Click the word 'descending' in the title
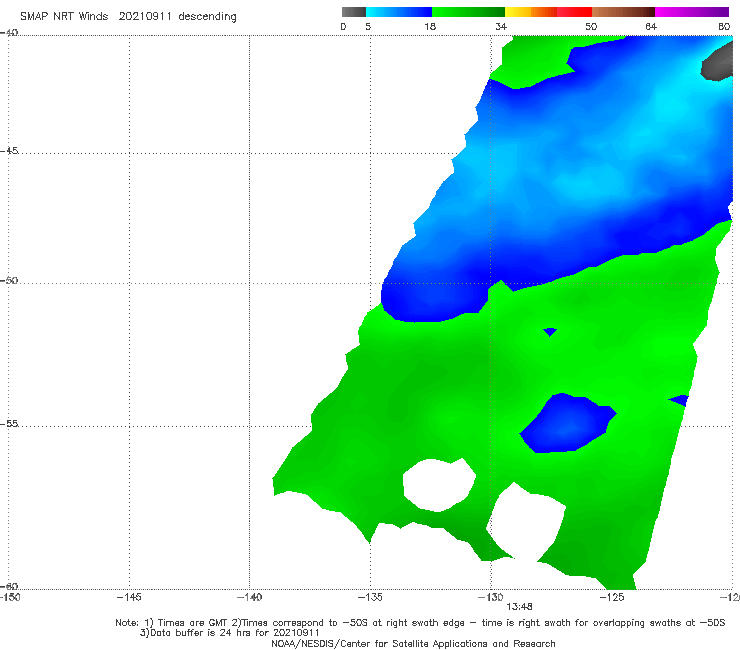 pos(207,17)
